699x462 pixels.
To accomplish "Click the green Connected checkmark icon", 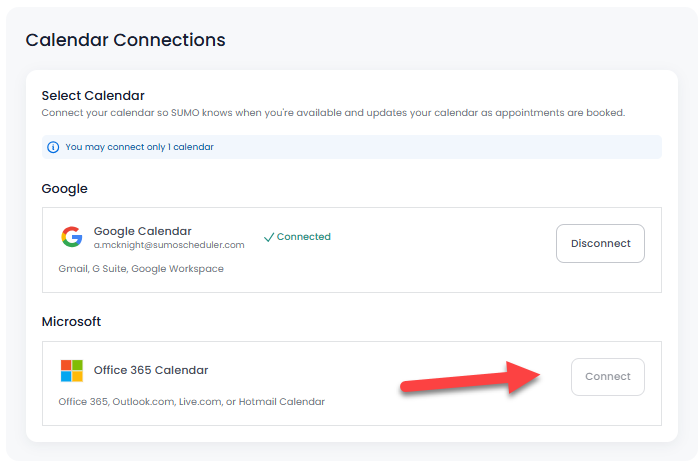I will click(x=268, y=237).
